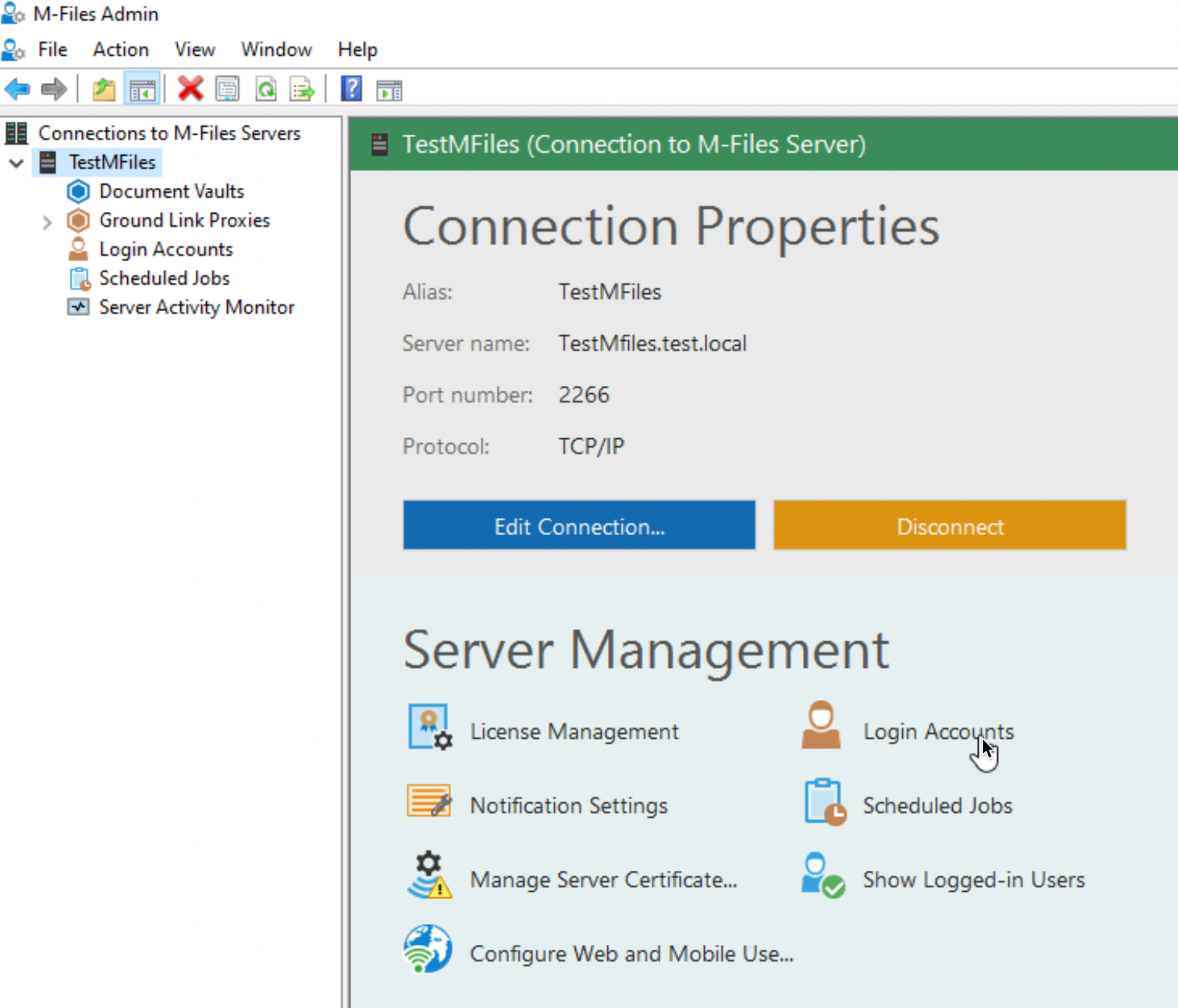The width and height of the screenshot is (1178, 1008).
Task: Click the port number value 2266
Action: pos(584,395)
